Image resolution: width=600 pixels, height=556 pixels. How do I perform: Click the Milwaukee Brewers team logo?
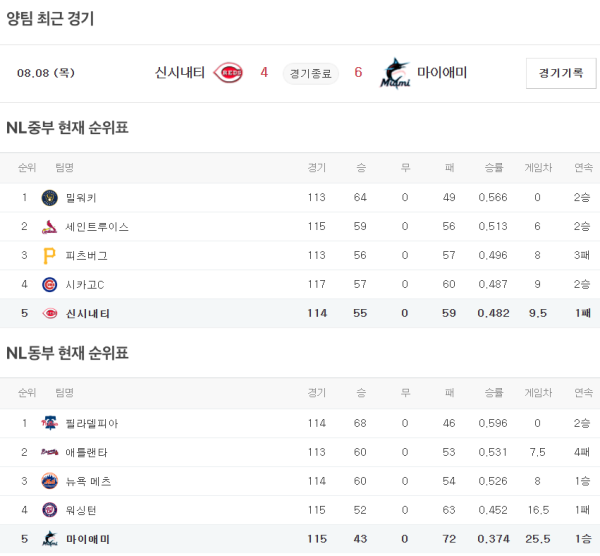click(x=49, y=198)
